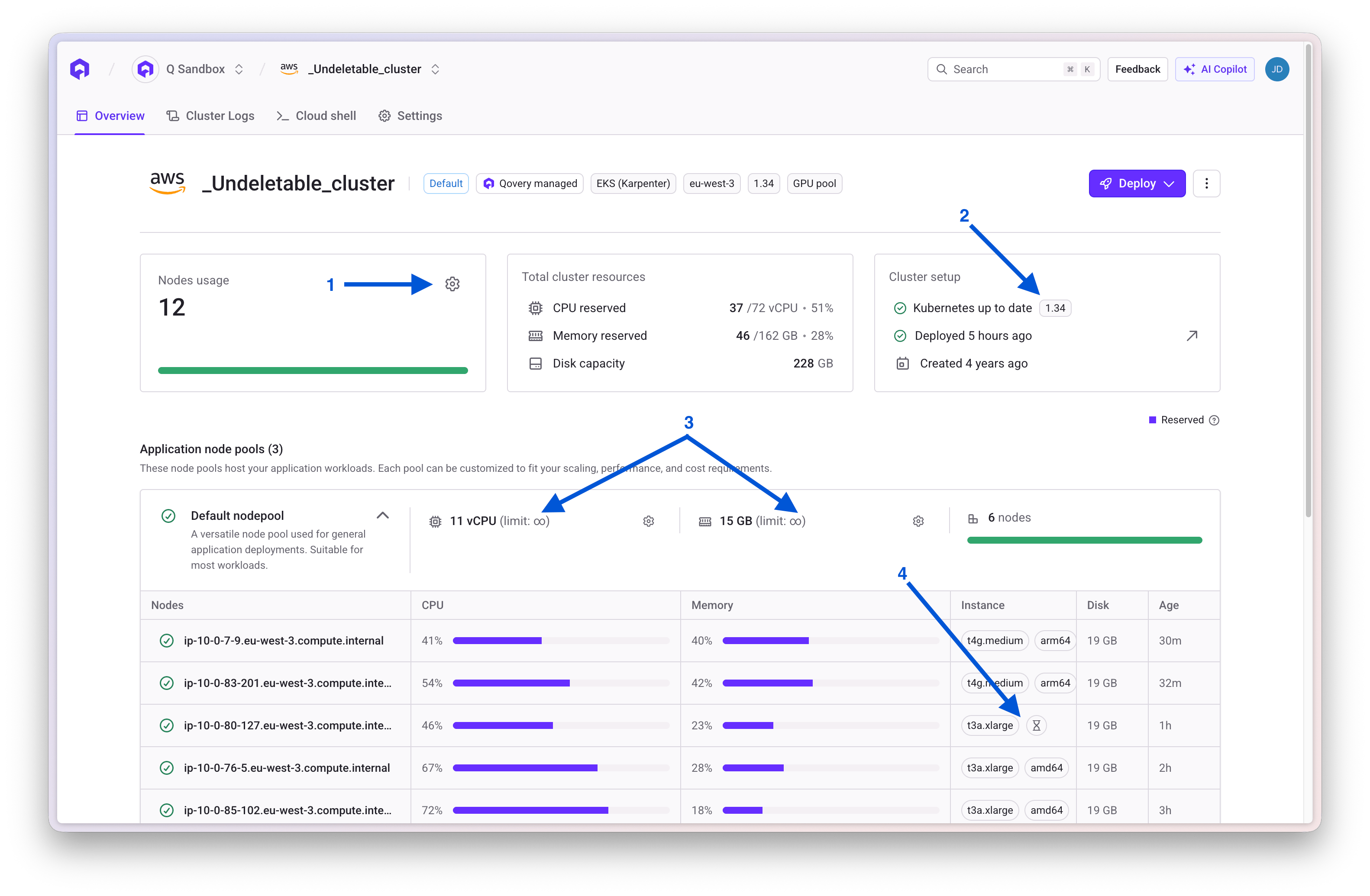Viewport: 1370px width, 896px height.
Task: Click the arm64 tag in the 30m age row
Action: pyautogui.click(x=1055, y=641)
